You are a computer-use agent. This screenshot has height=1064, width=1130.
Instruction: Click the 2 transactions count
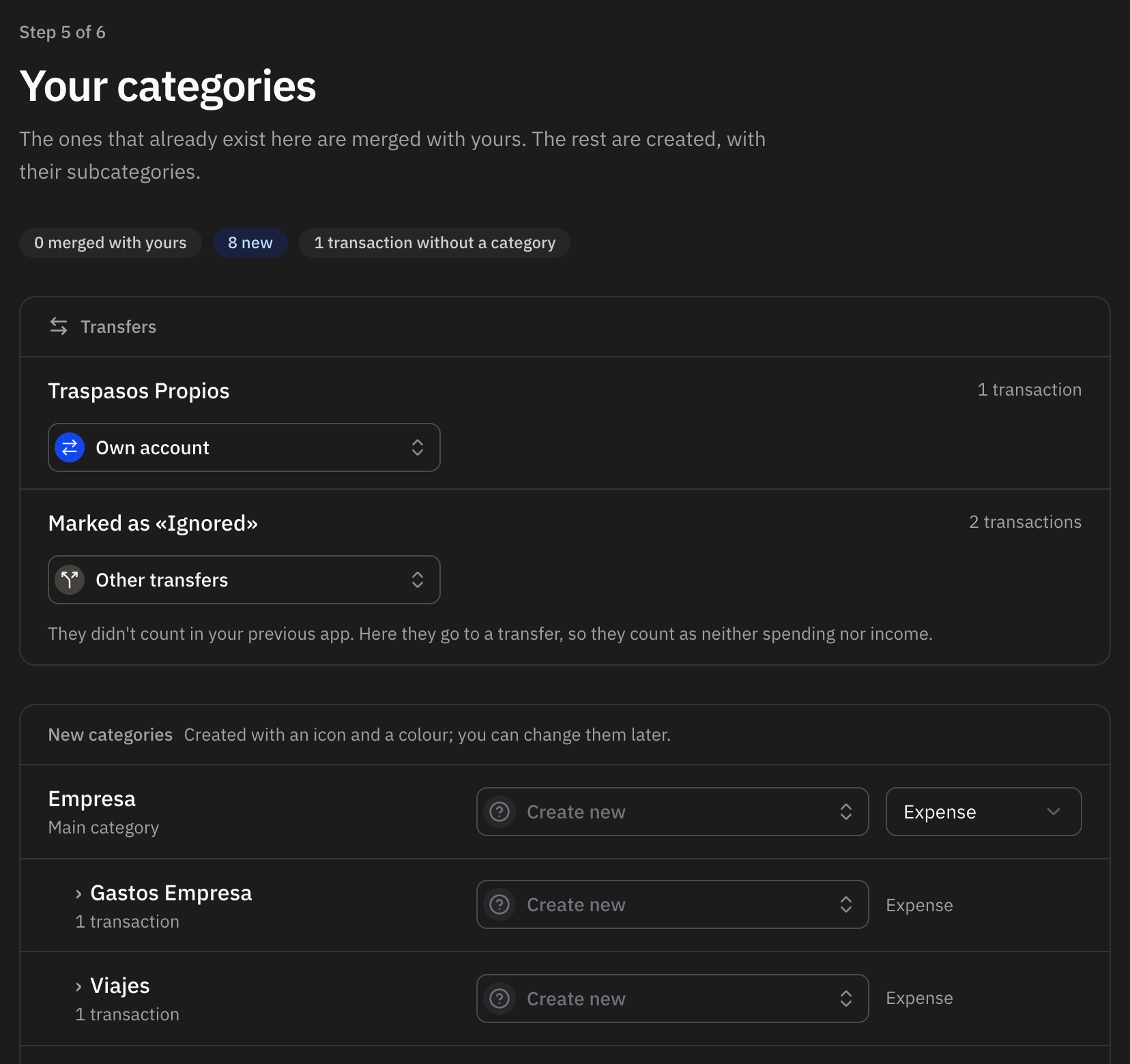[1026, 522]
